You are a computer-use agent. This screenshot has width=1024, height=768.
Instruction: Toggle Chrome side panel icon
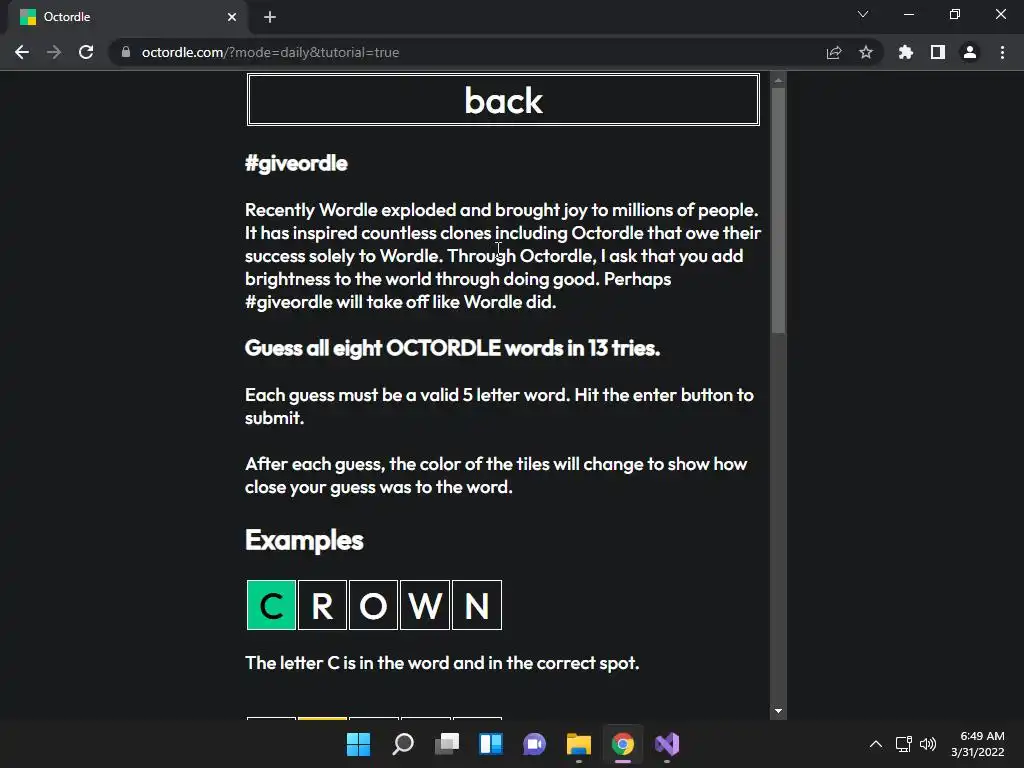pos(938,52)
